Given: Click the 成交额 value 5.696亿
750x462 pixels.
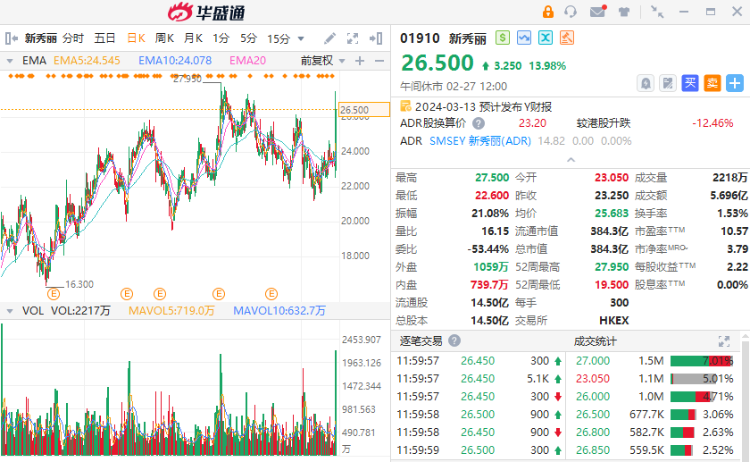Looking at the screenshot, I should [x=728, y=195].
